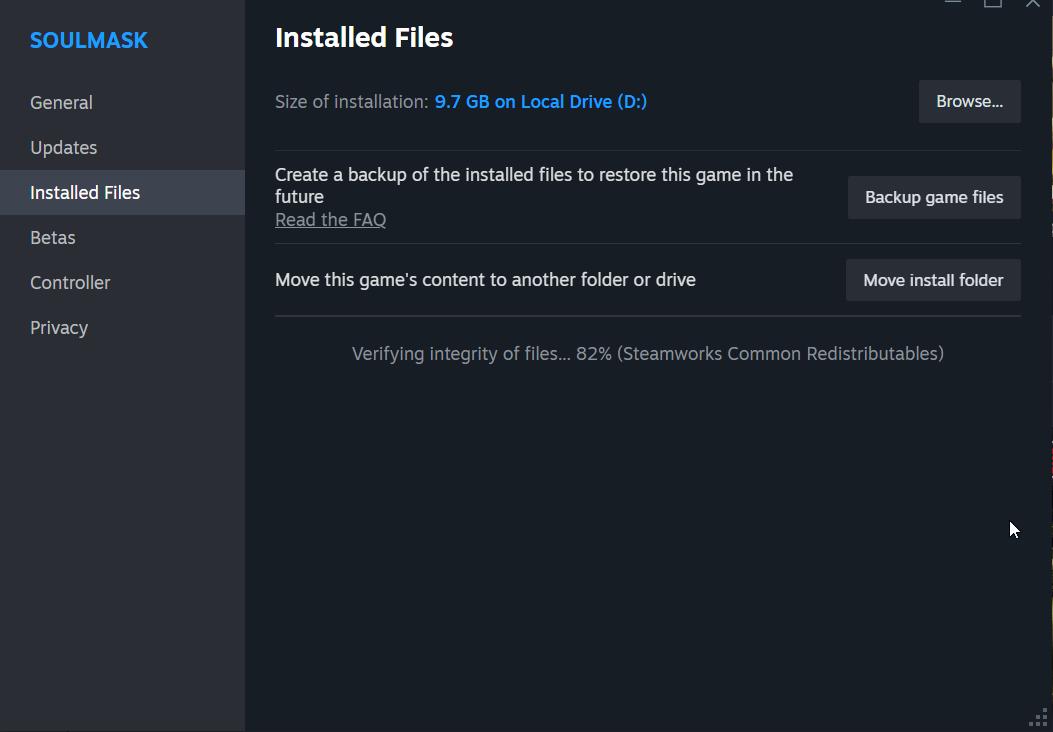Click the window resize grip icon
The width and height of the screenshot is (1053, 732).
tap(1038, 718)
